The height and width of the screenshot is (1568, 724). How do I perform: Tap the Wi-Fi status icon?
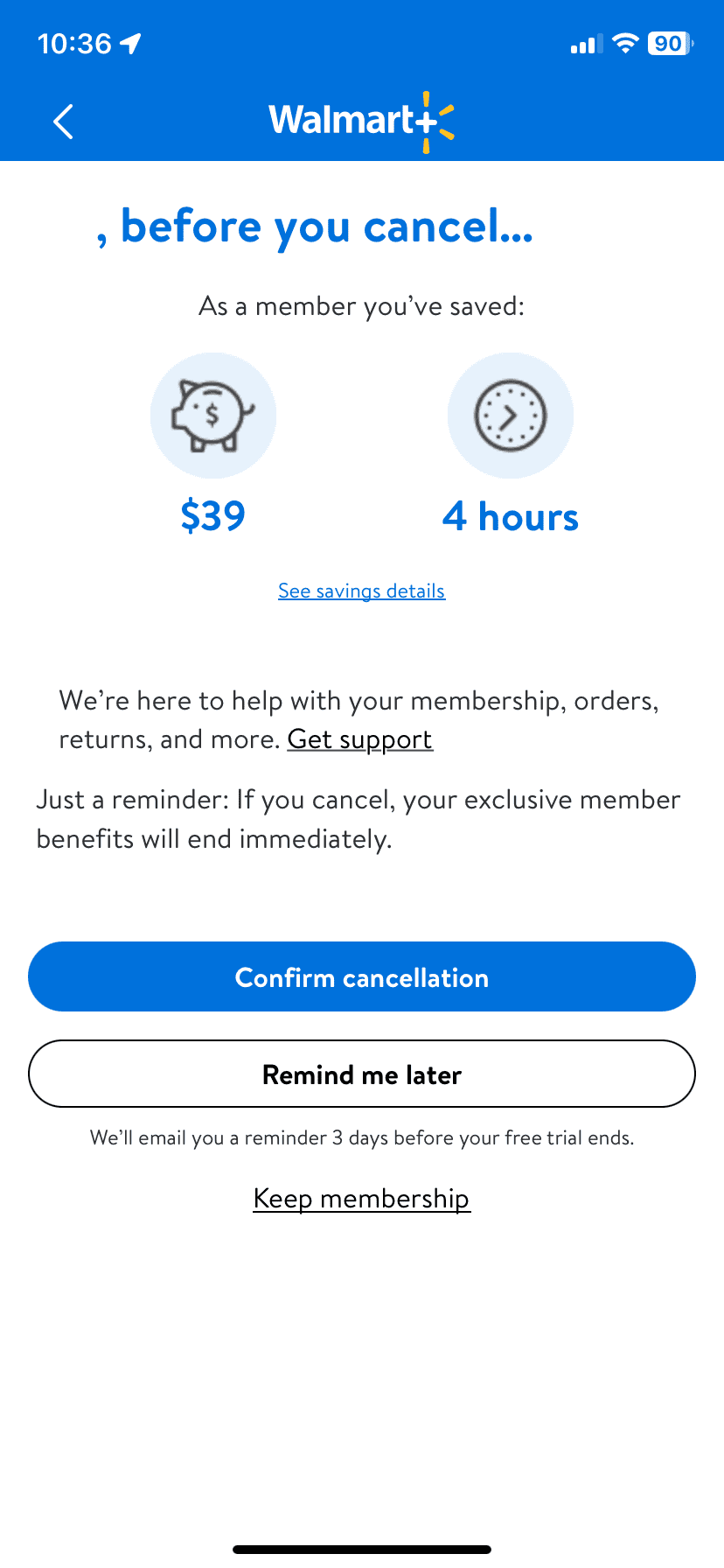625,44
